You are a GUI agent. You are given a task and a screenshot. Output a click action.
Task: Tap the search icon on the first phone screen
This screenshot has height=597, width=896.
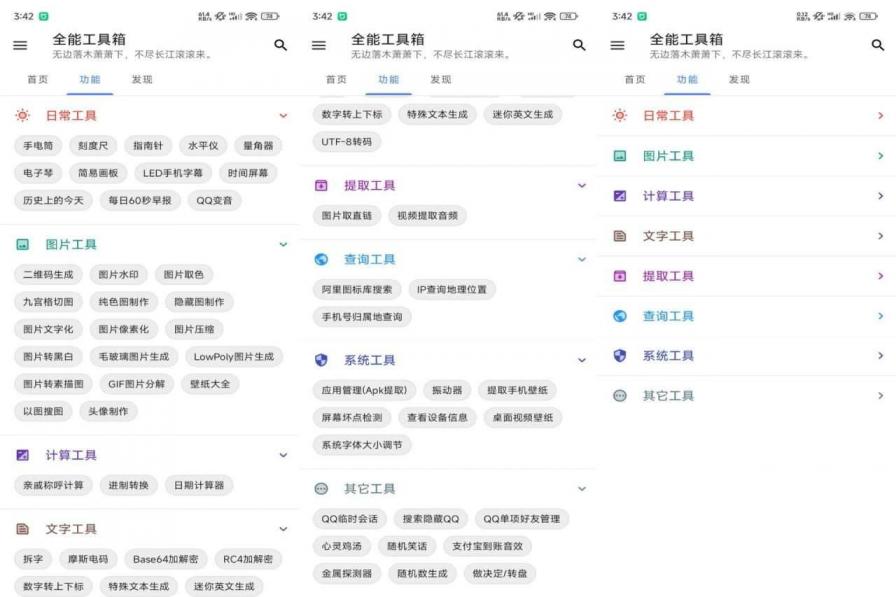pos(280,45)
